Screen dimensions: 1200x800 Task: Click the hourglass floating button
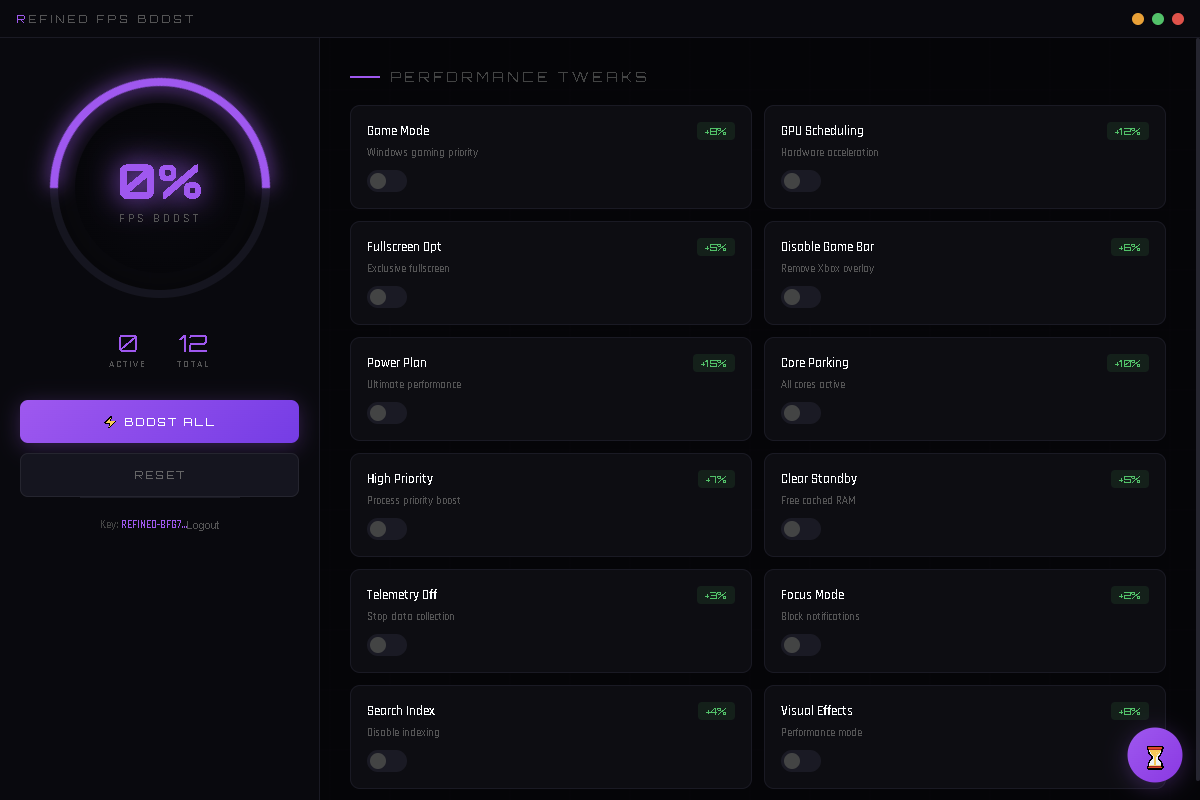pyautogui.click(x=1155, y=755)
